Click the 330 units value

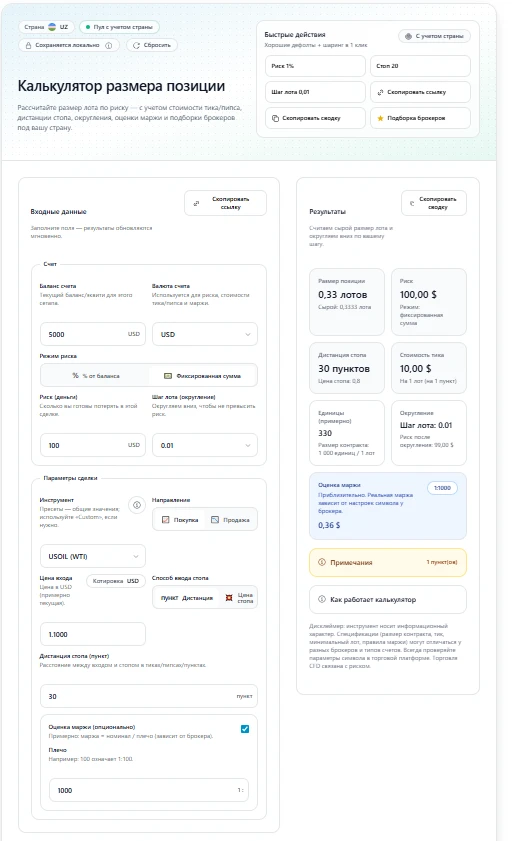325,433
